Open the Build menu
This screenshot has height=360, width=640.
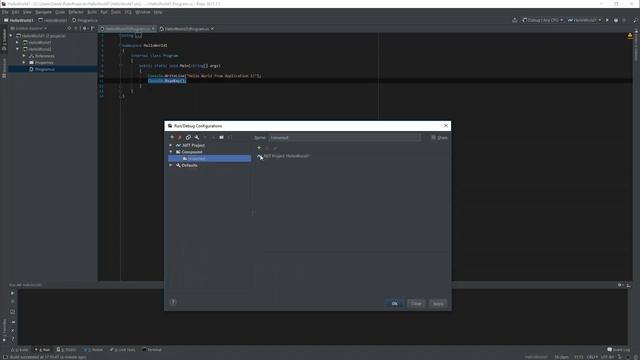point(92,12)
